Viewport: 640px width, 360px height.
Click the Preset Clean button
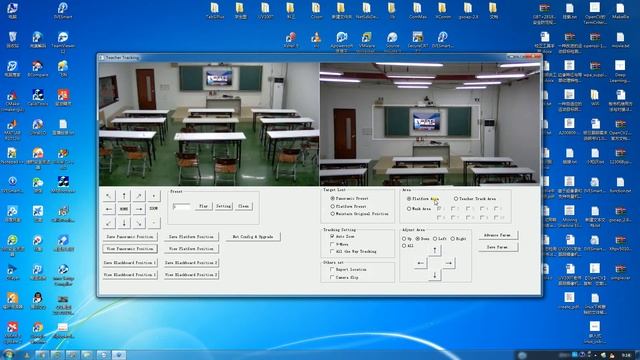(243, 207)
